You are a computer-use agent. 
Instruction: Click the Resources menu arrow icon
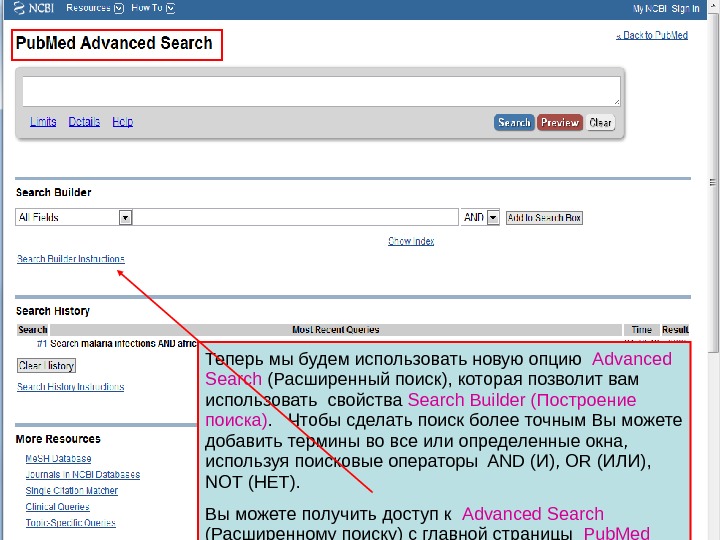(x=119, y=8)
